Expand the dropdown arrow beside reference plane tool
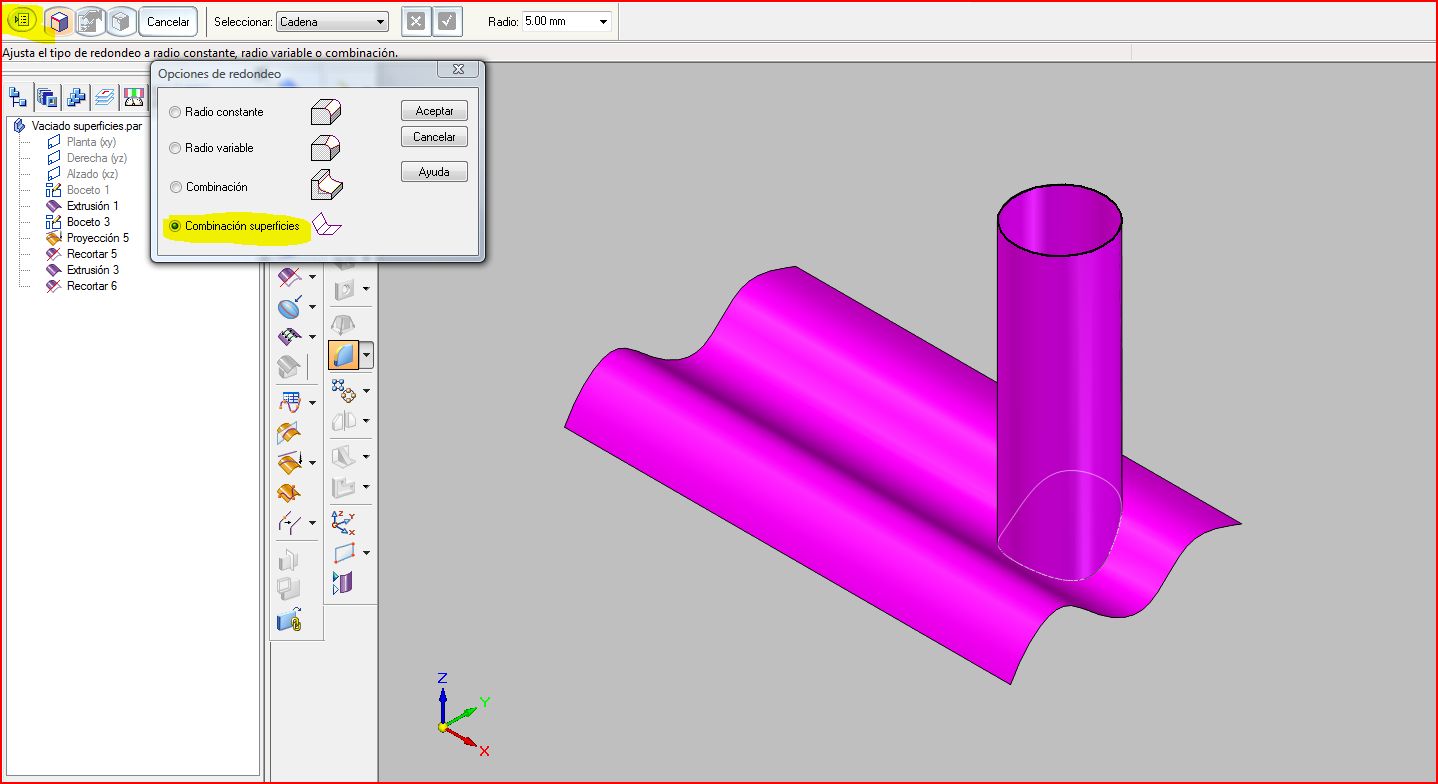 [x=366, y=553]
